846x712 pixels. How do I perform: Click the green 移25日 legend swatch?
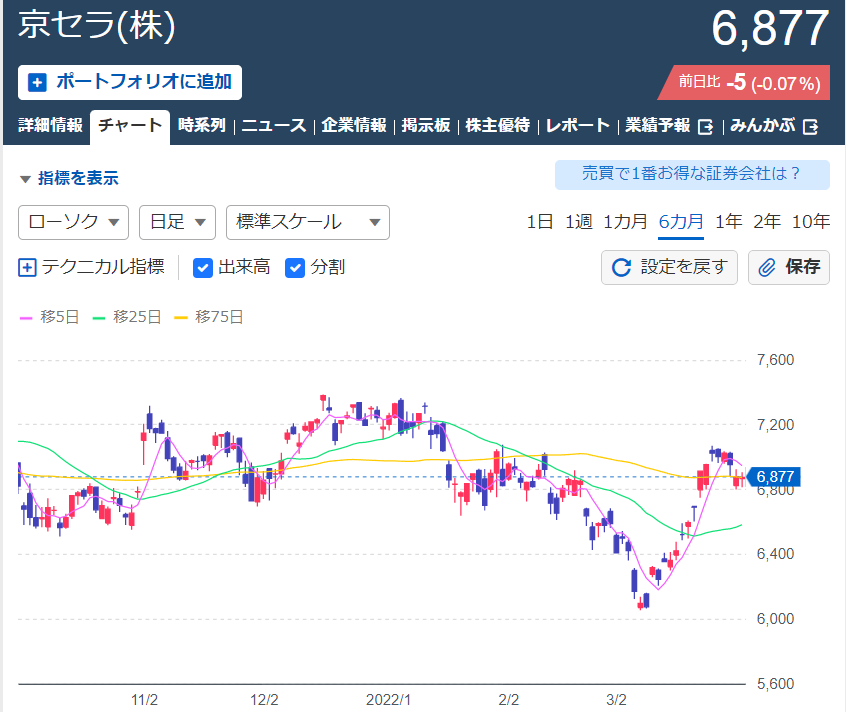click(x=99, y=318)
